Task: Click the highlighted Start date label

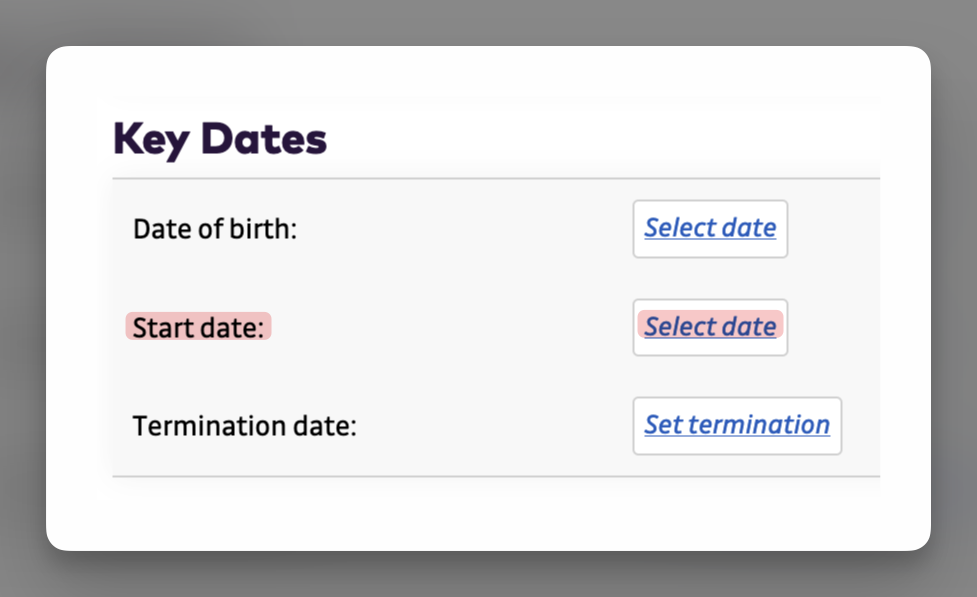Action: pyautogui.click(x=198, y=327)
